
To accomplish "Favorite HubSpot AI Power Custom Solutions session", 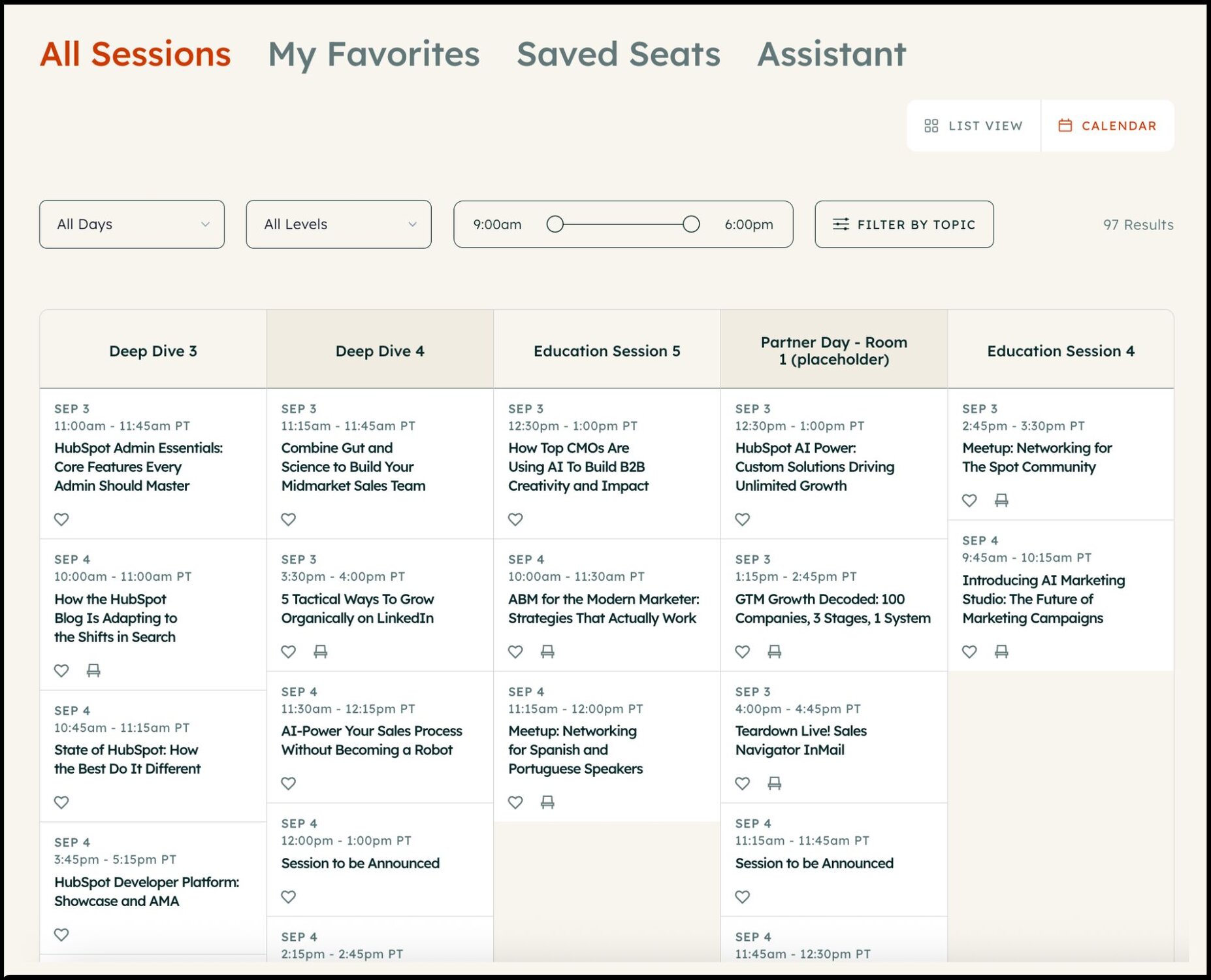I will coord(742,519).
